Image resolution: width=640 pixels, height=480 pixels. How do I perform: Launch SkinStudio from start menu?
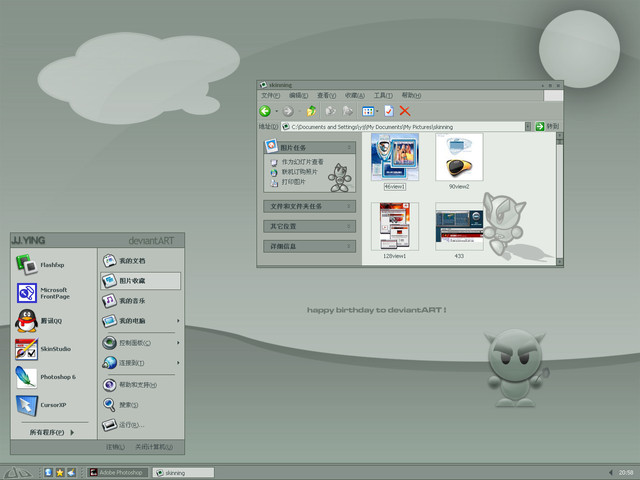(54, 349)
